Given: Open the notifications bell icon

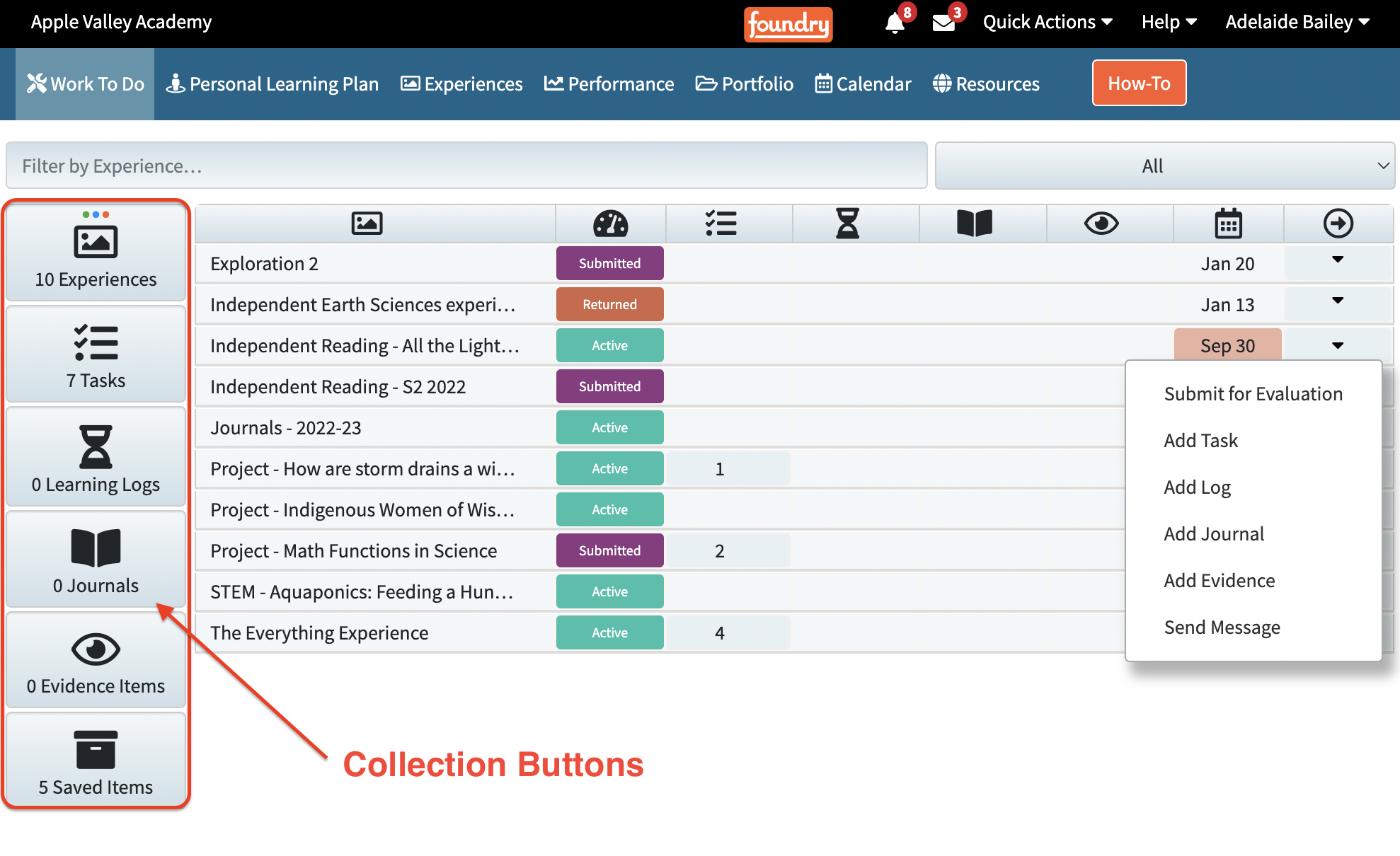Looking at the screenshot, I should tap(895, 23).
